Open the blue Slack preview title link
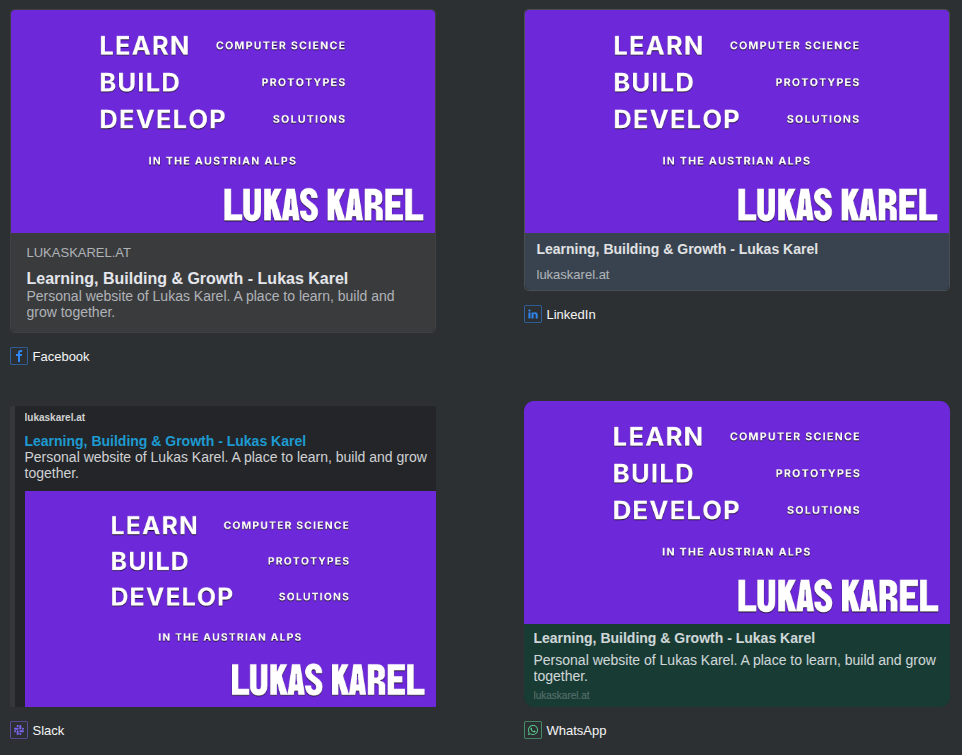 165,440
